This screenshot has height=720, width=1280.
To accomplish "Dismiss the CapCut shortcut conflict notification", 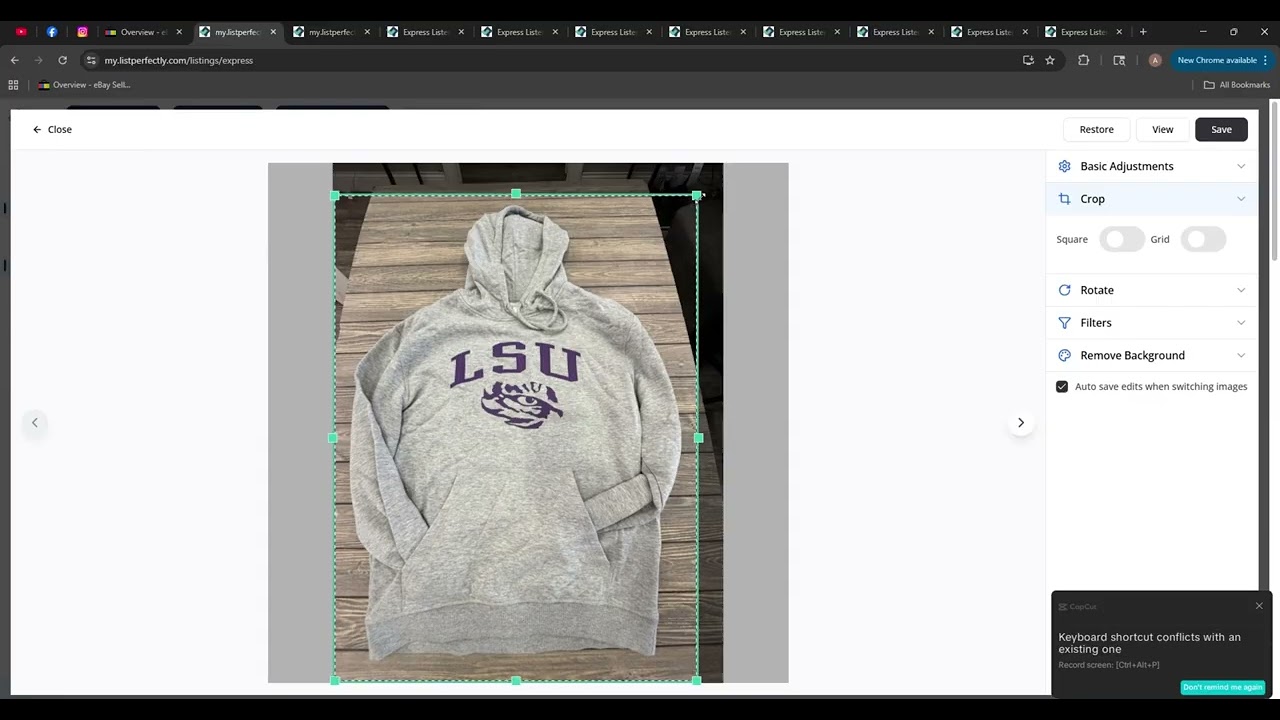I will pos(1259,606).
